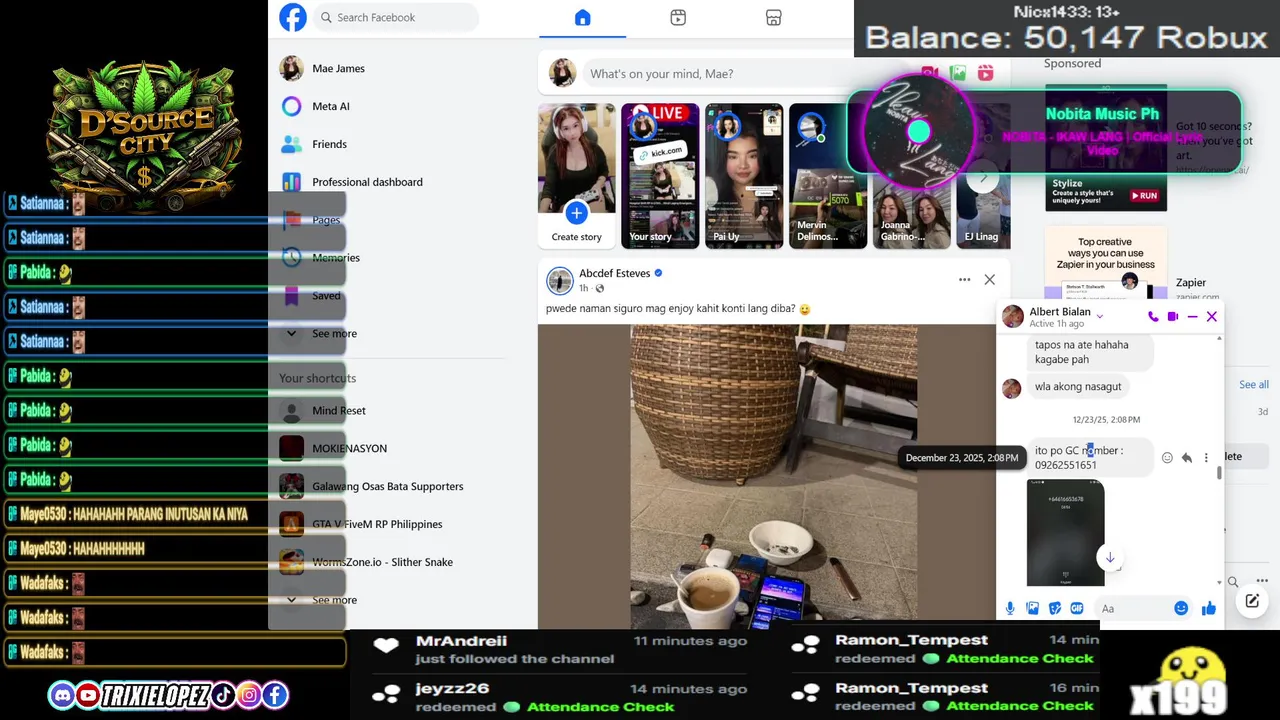Focus the Search Facebook field
Viewport: 1280px width, 720px height.
[396, 17]
